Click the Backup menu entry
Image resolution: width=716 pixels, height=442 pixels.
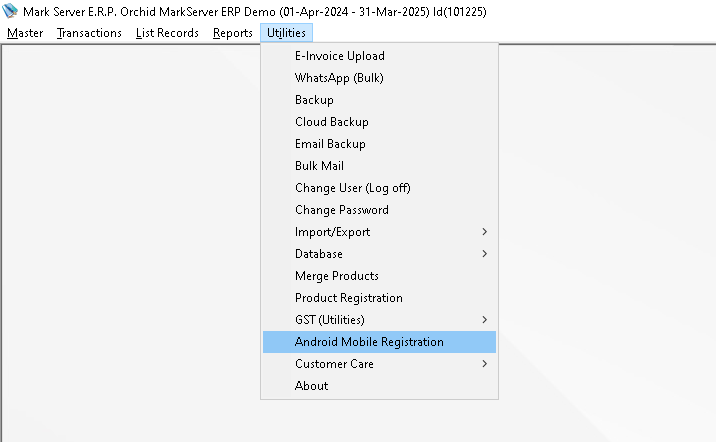pyautogui.click(x=379, y=100)
